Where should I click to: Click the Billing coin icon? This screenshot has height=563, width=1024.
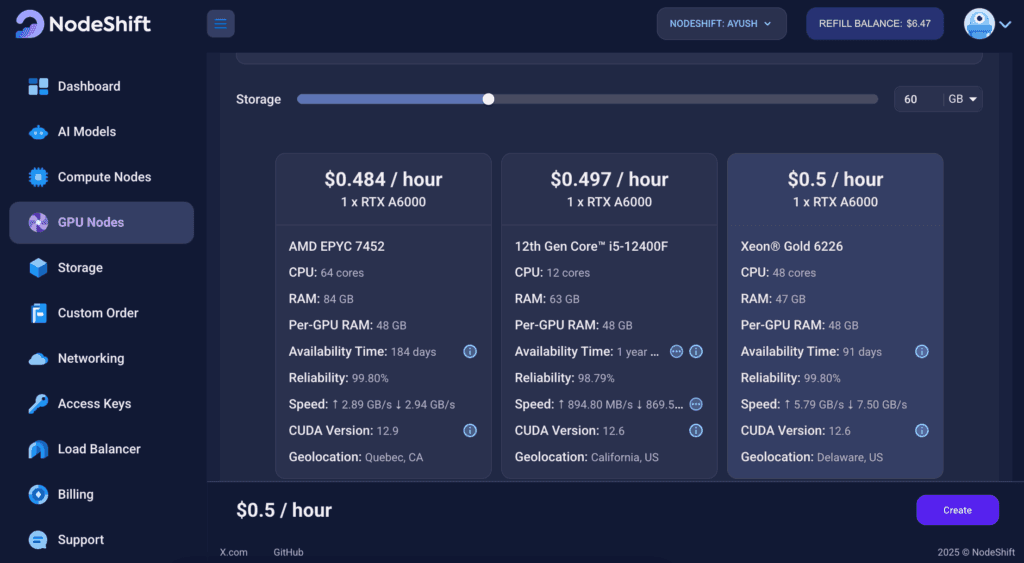pyautogui.click(x=39, y=494)
